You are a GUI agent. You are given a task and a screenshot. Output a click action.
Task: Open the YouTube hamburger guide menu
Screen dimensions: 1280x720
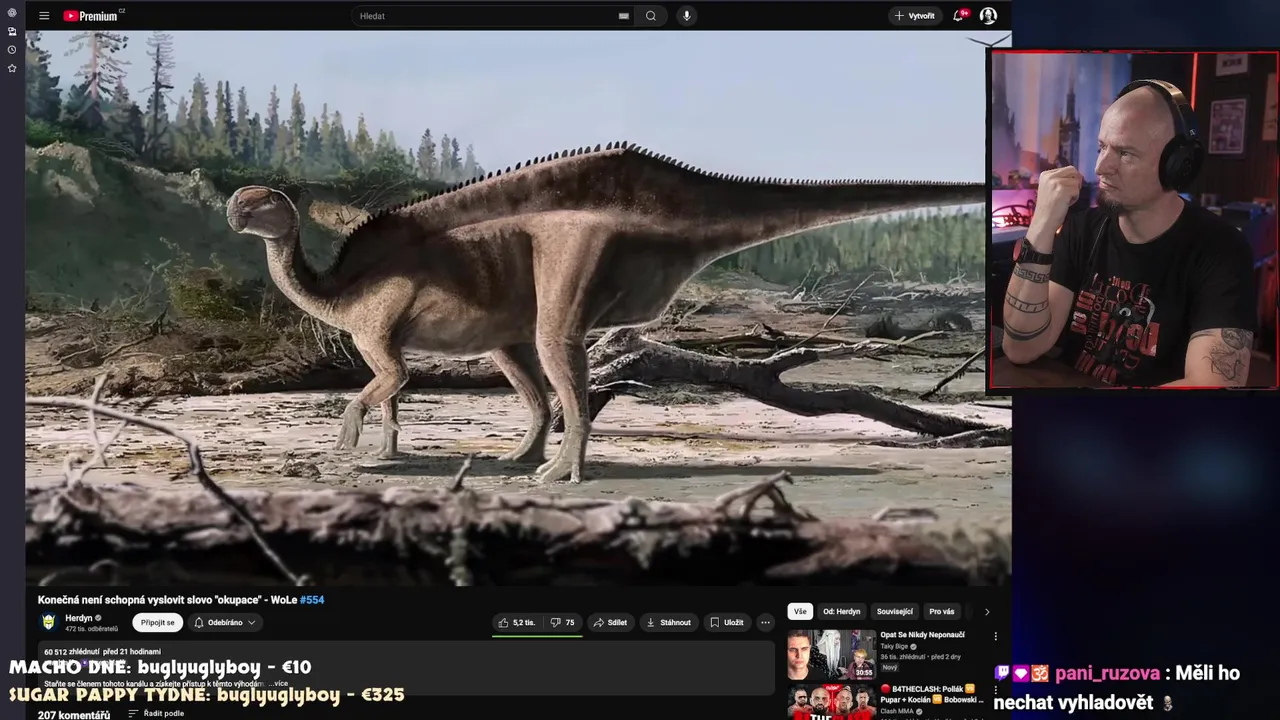pyautogui.click(x=44, y=16)
